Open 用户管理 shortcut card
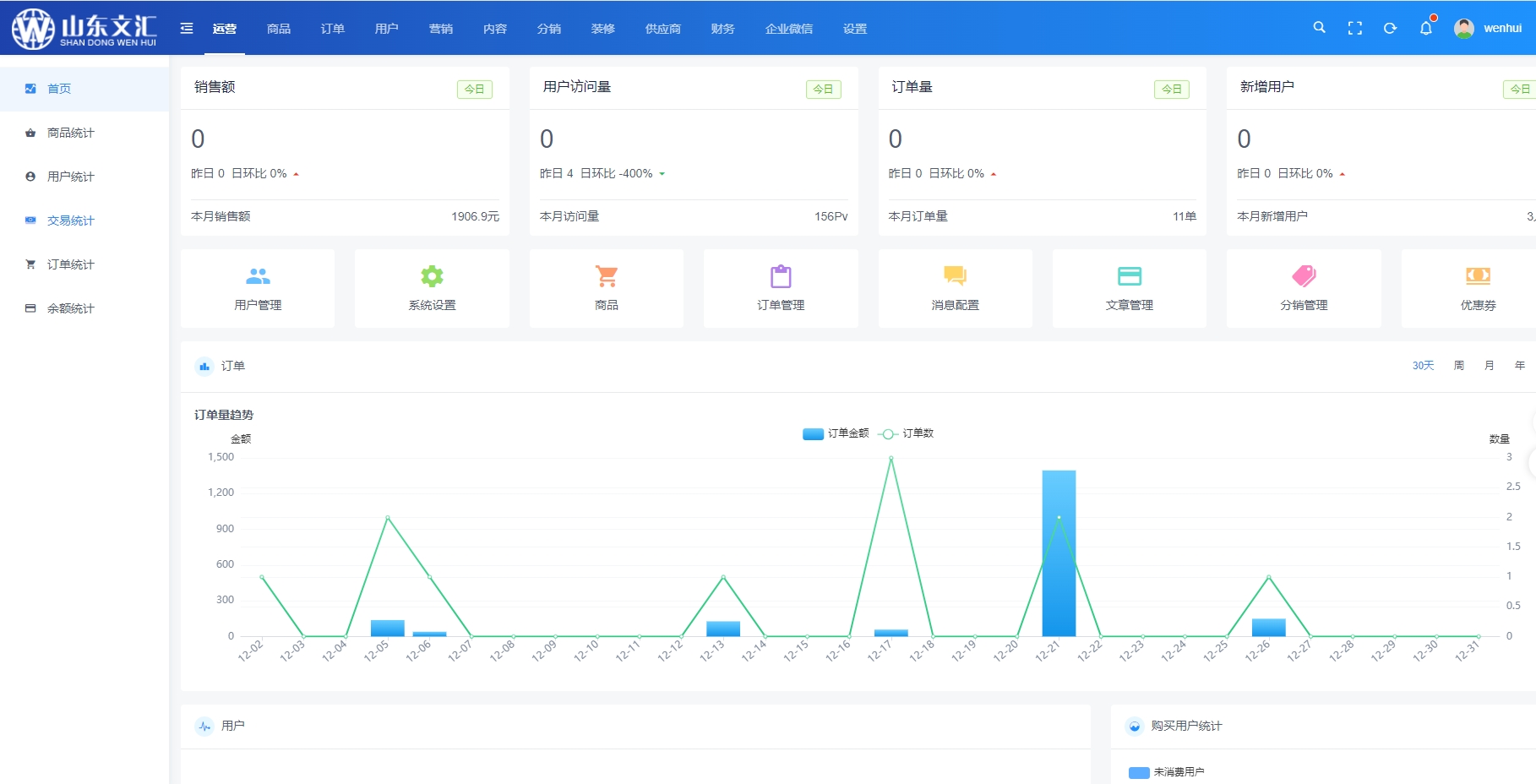The width and height of the screenshot is (1536, 784). (258, 288)
